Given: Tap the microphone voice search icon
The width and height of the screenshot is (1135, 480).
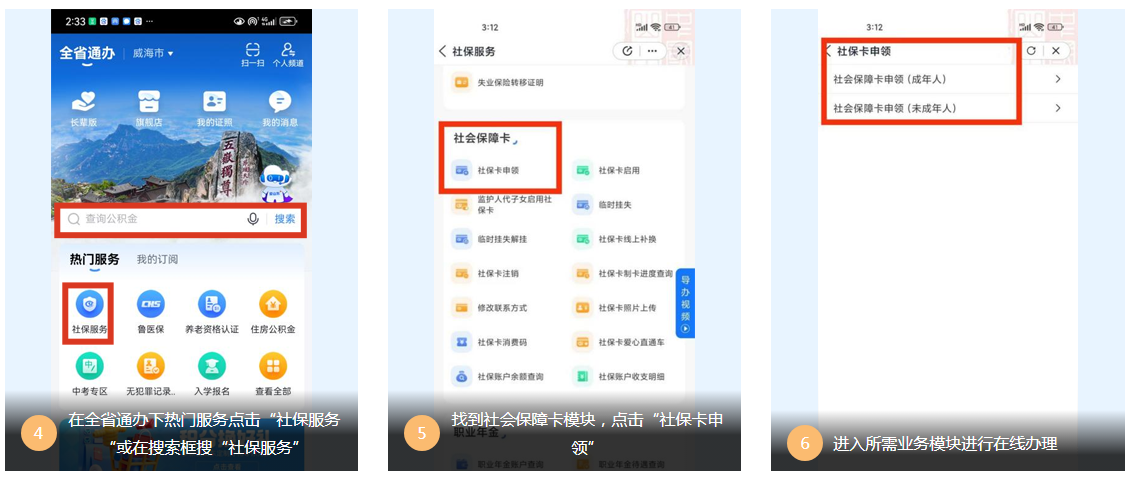Looking at the screenshot, I should click(253, 219).
